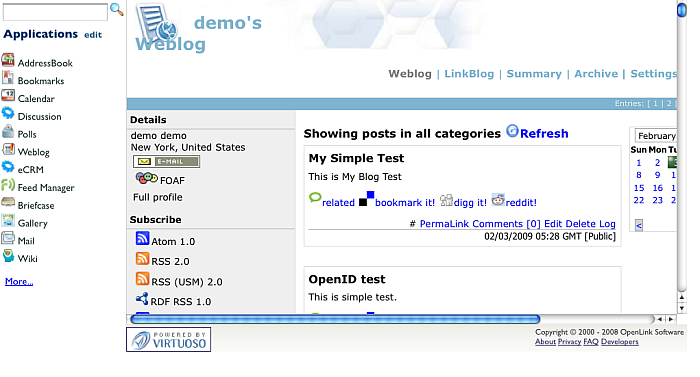700x377 pixels.
Task: Open the Bookmarks application icon
Action: pos(8,78)
